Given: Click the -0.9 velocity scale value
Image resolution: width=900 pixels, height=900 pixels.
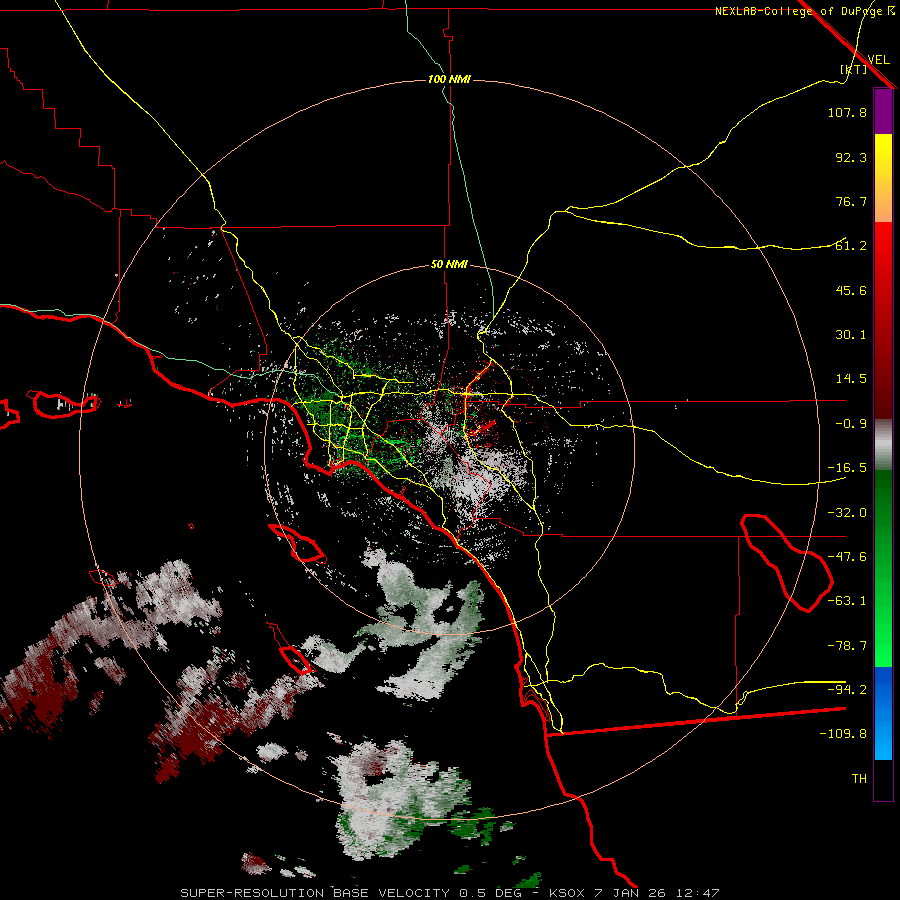Looking at the screenshot, I should (851, 424).
